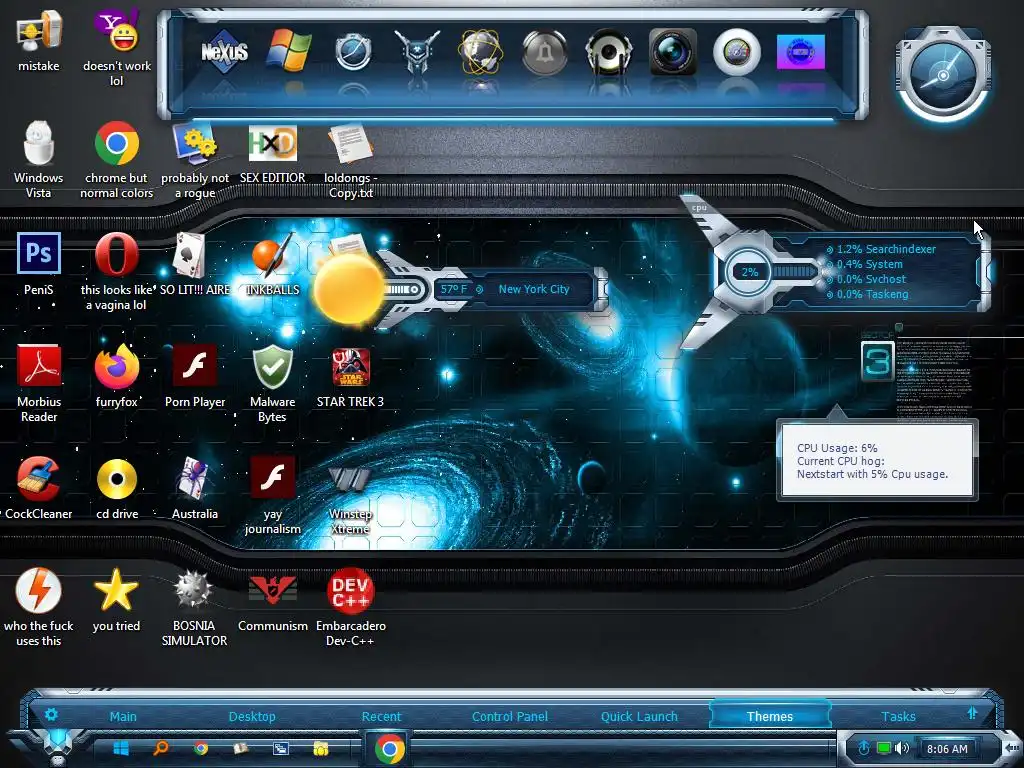Open the red Opera O icon
1024x768 pixels.
(x=117, y=271)
